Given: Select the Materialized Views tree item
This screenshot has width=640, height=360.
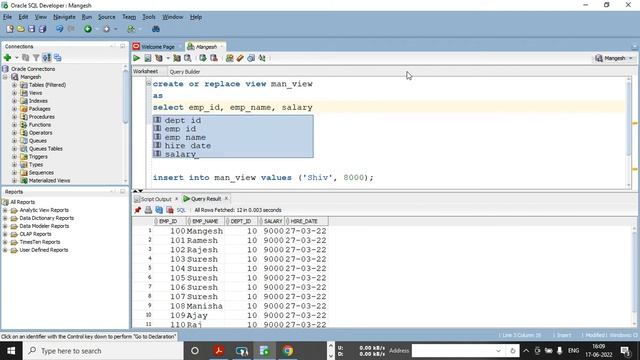Looking at the screenshot, I should pos(49,181).
